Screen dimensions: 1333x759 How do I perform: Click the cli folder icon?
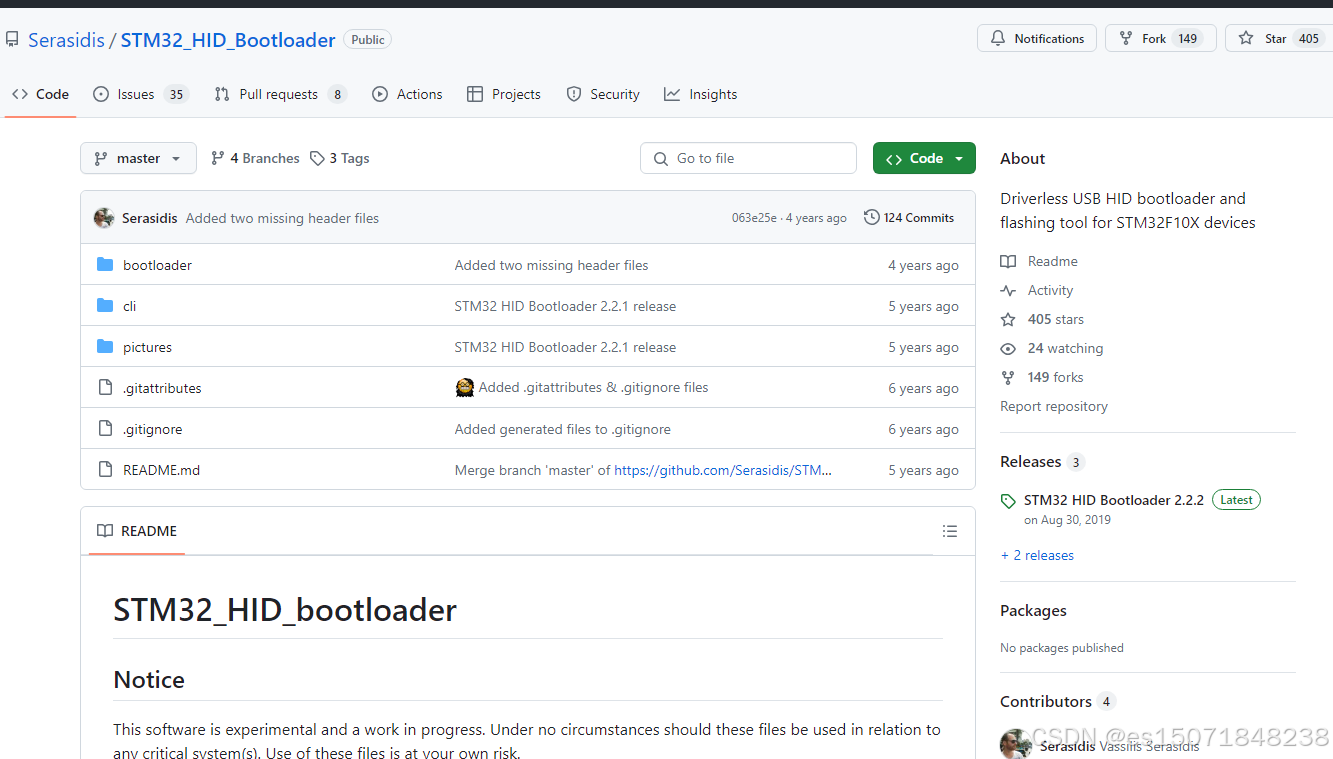click(105, 306)
